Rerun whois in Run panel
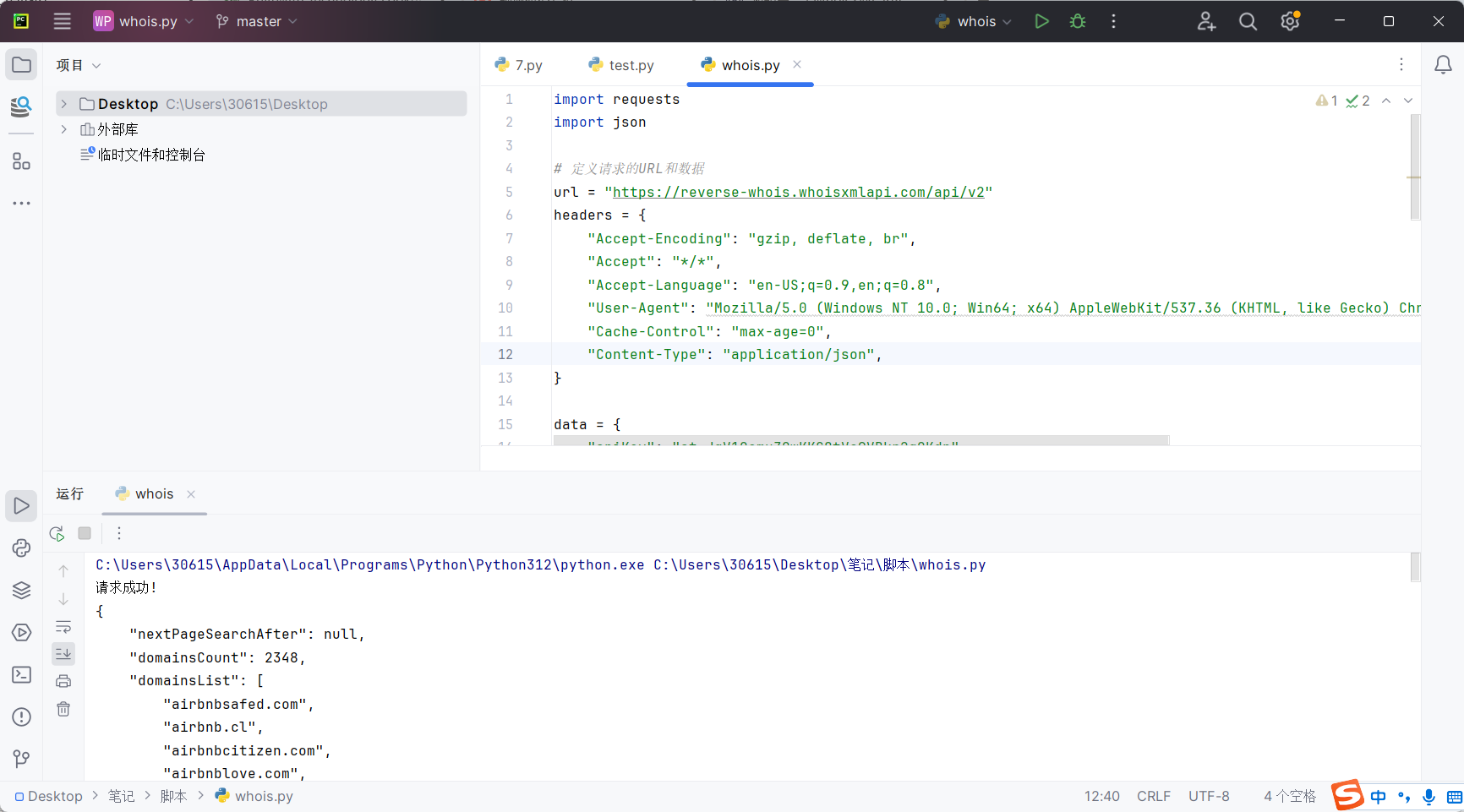 57,533
